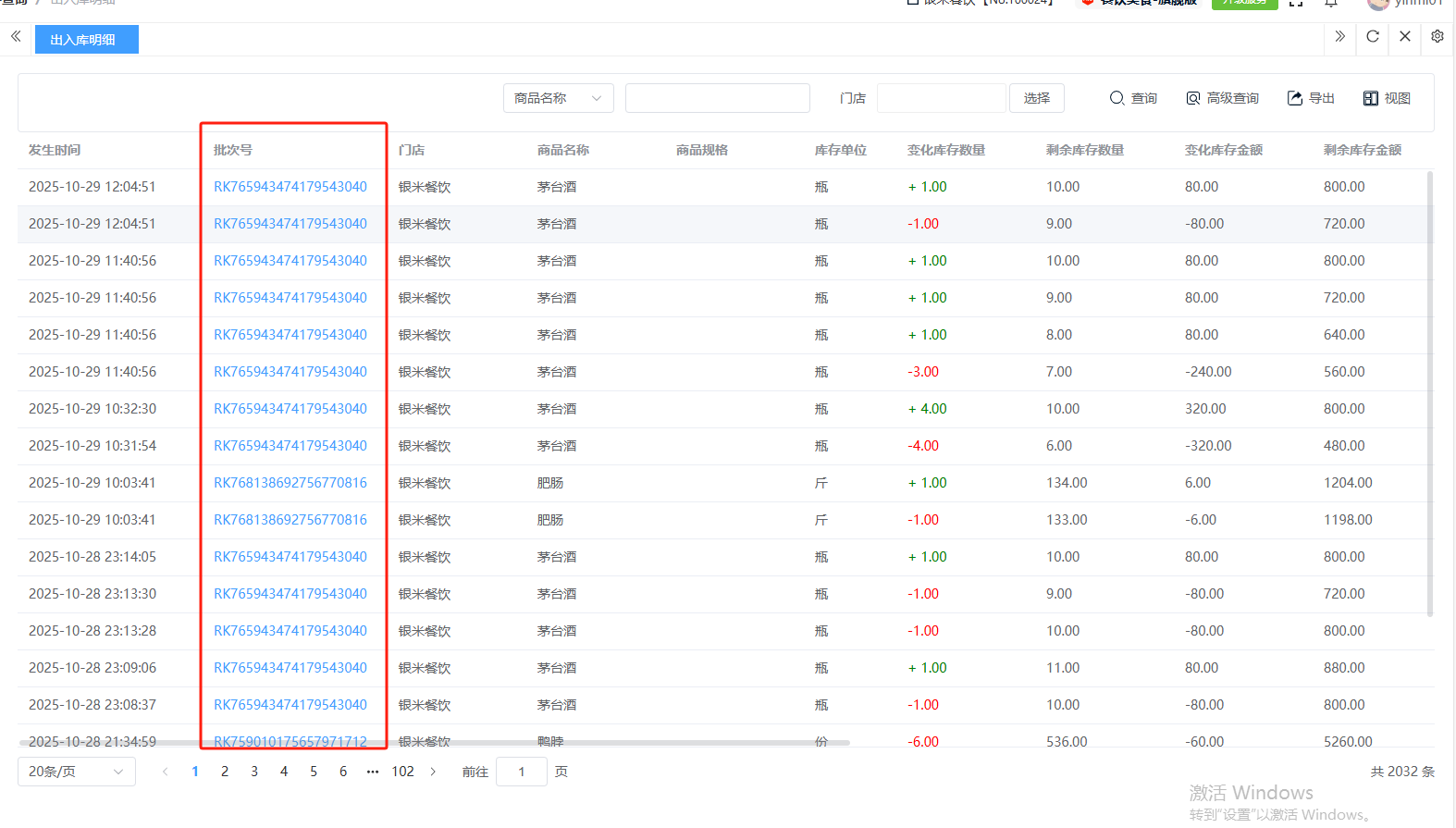Expand the 商品名称 search field dropdown

[x=558, y=98]
